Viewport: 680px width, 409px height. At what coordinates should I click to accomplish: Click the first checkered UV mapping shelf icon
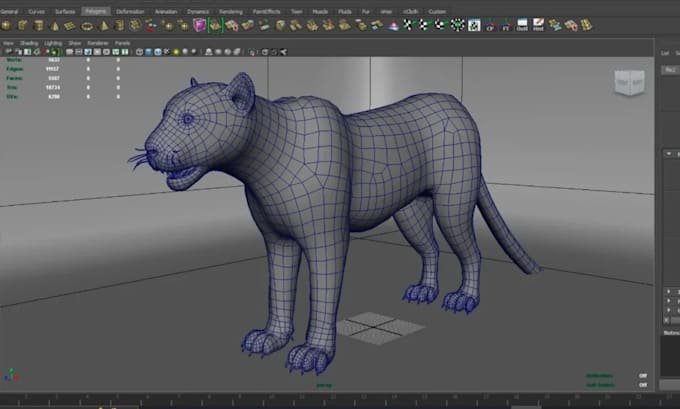(409, 25)
